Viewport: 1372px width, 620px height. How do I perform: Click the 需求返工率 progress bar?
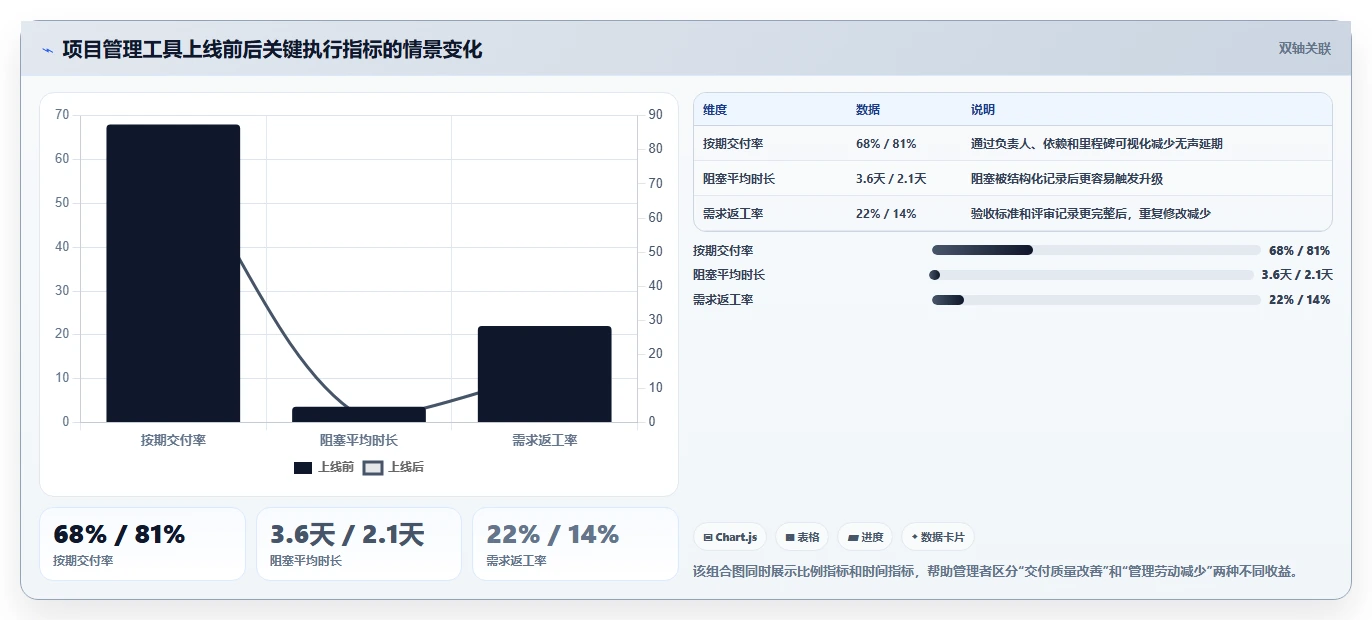pos(1096,300)
